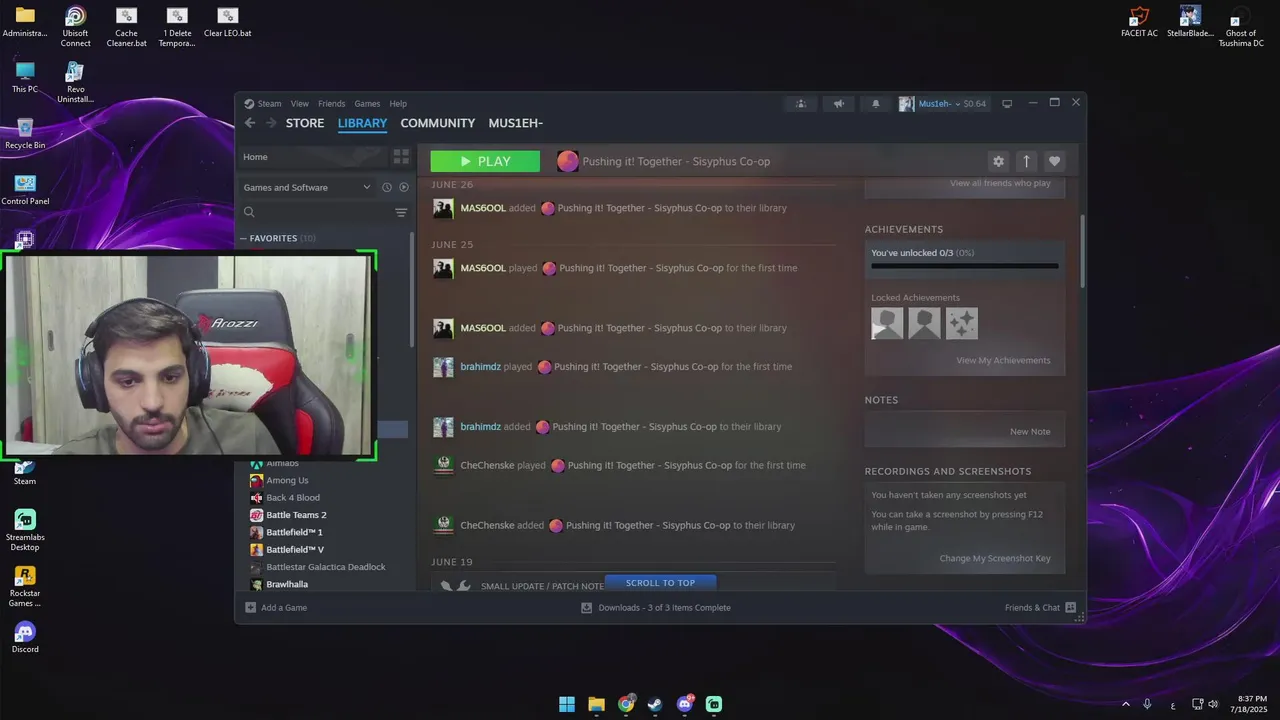Switch to the STORE tab
The image size is (1280, 720).
point(305,123)
